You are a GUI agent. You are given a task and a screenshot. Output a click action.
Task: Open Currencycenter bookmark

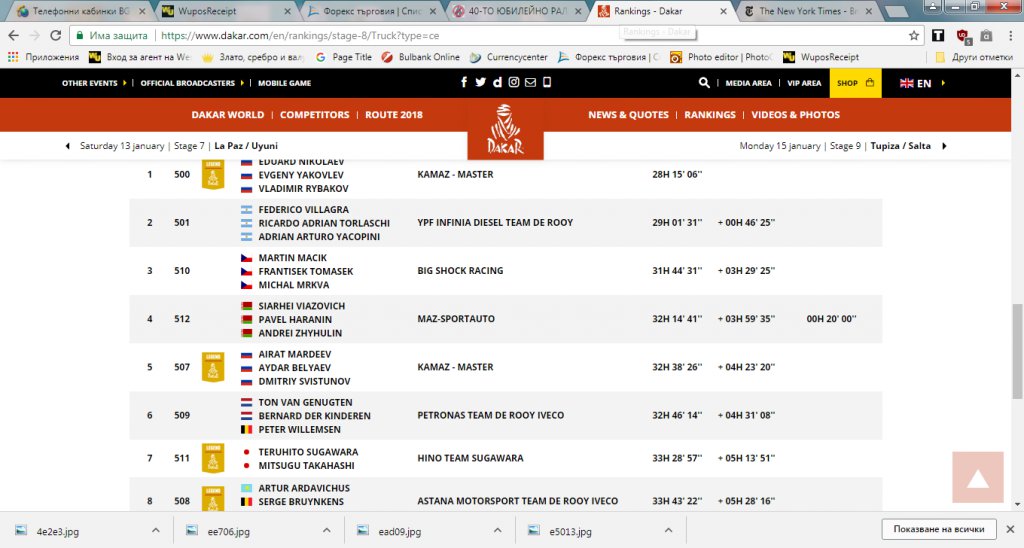(509, 57)
